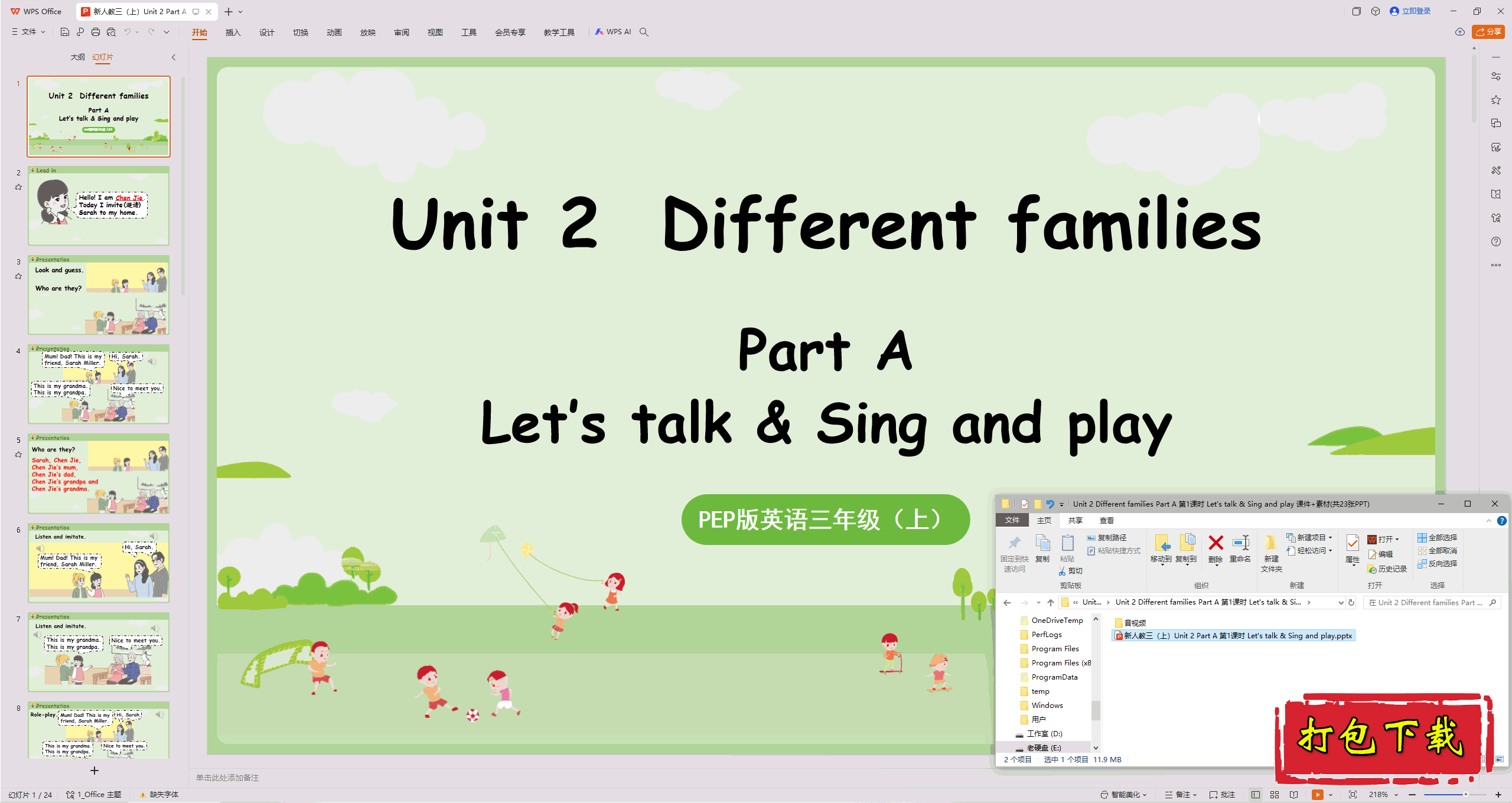The height and width of the screenshot is (803, 1512).
Task: Collapse the Explorer ribbon with the chevron
Action: (1489, 520)
